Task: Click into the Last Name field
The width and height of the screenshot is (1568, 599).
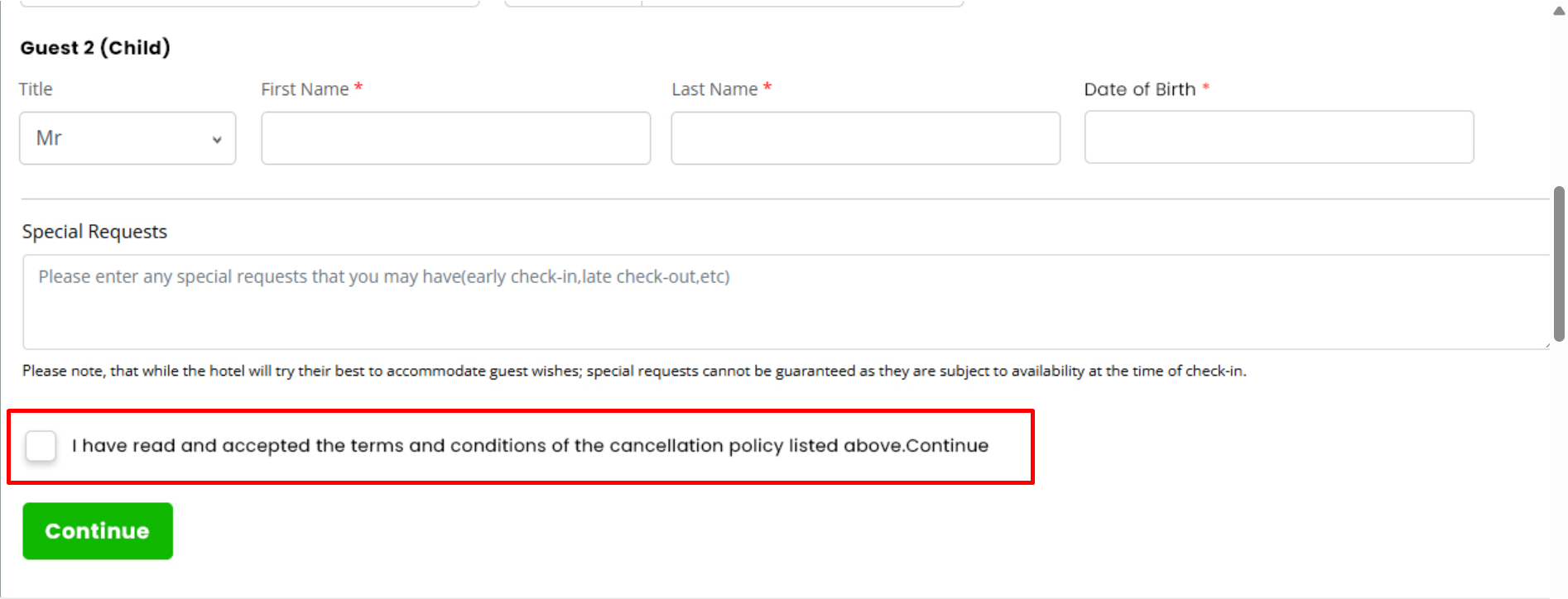Action: (x=865, y=138)
